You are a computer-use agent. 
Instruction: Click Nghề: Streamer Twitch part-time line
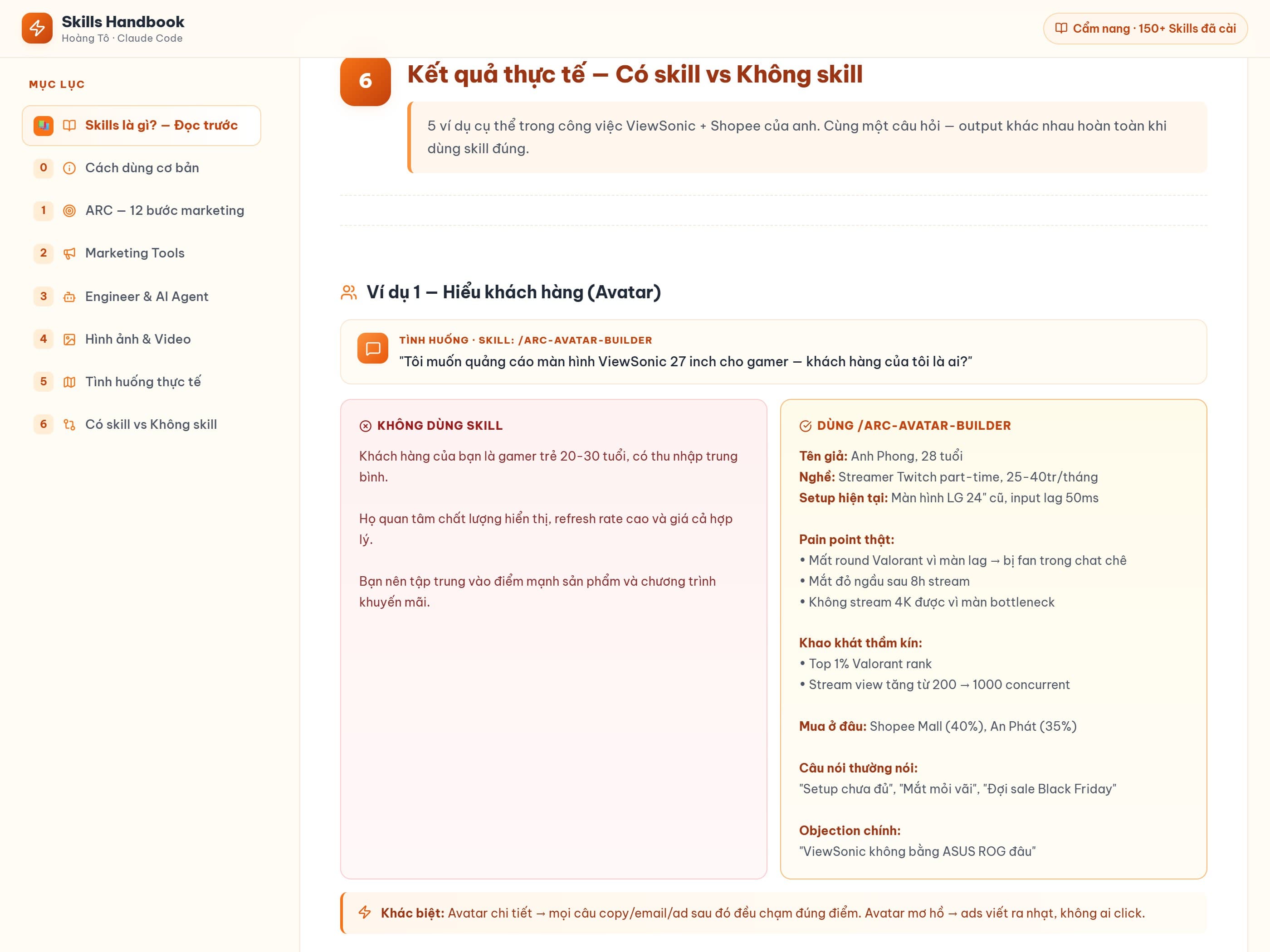click(x=948, y=477)
